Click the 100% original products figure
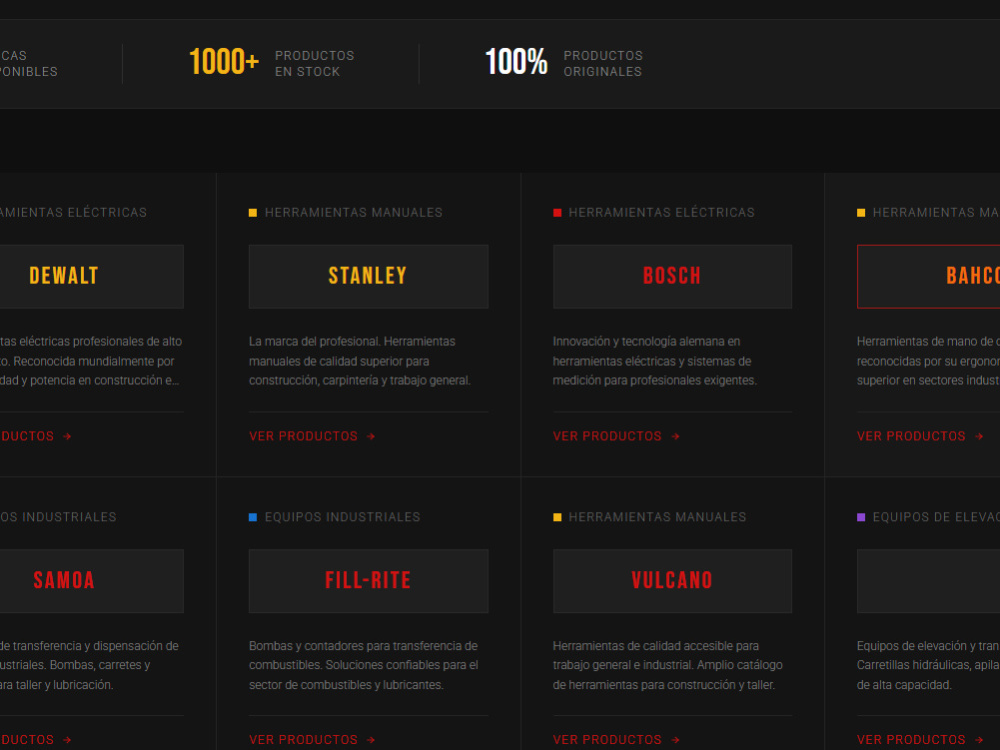 516,62
